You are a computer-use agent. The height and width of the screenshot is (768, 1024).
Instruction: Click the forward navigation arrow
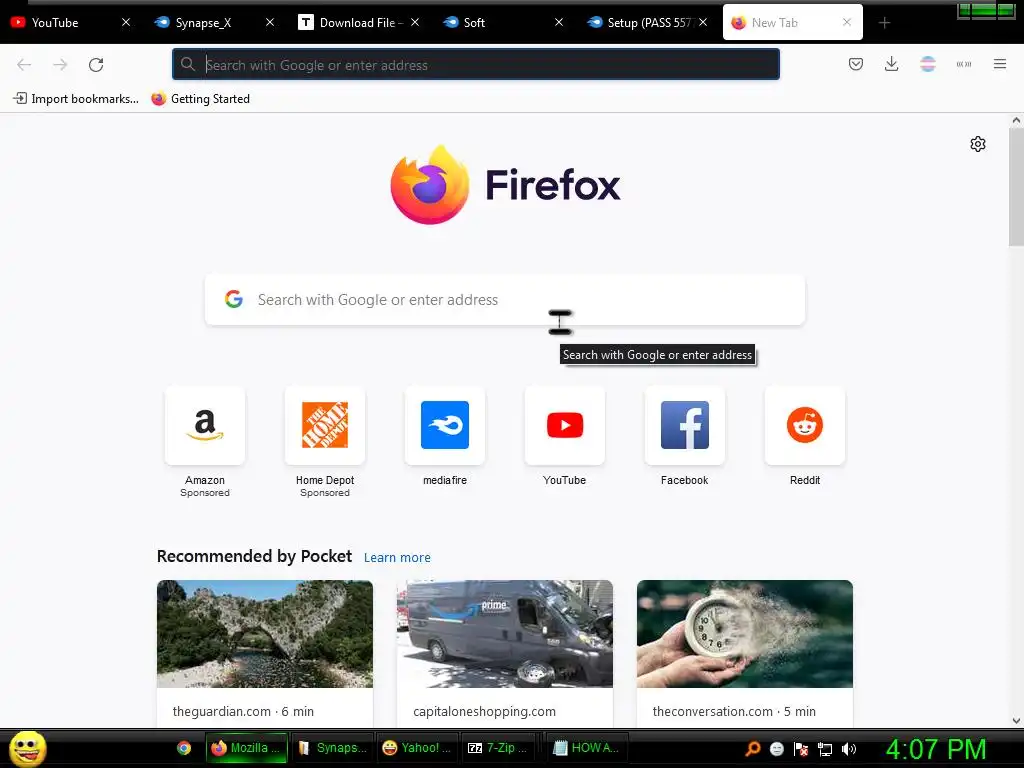pos(60,64)
